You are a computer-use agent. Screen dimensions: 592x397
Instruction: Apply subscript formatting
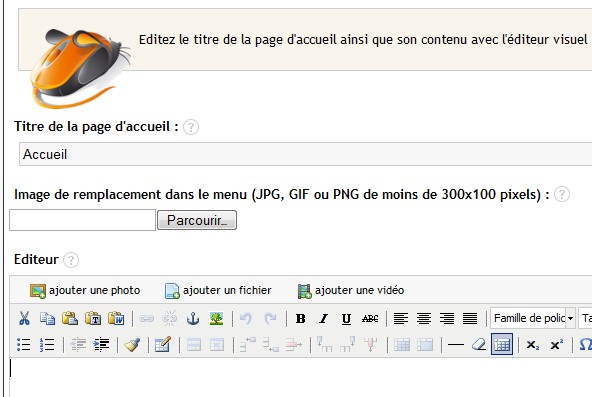533,345
